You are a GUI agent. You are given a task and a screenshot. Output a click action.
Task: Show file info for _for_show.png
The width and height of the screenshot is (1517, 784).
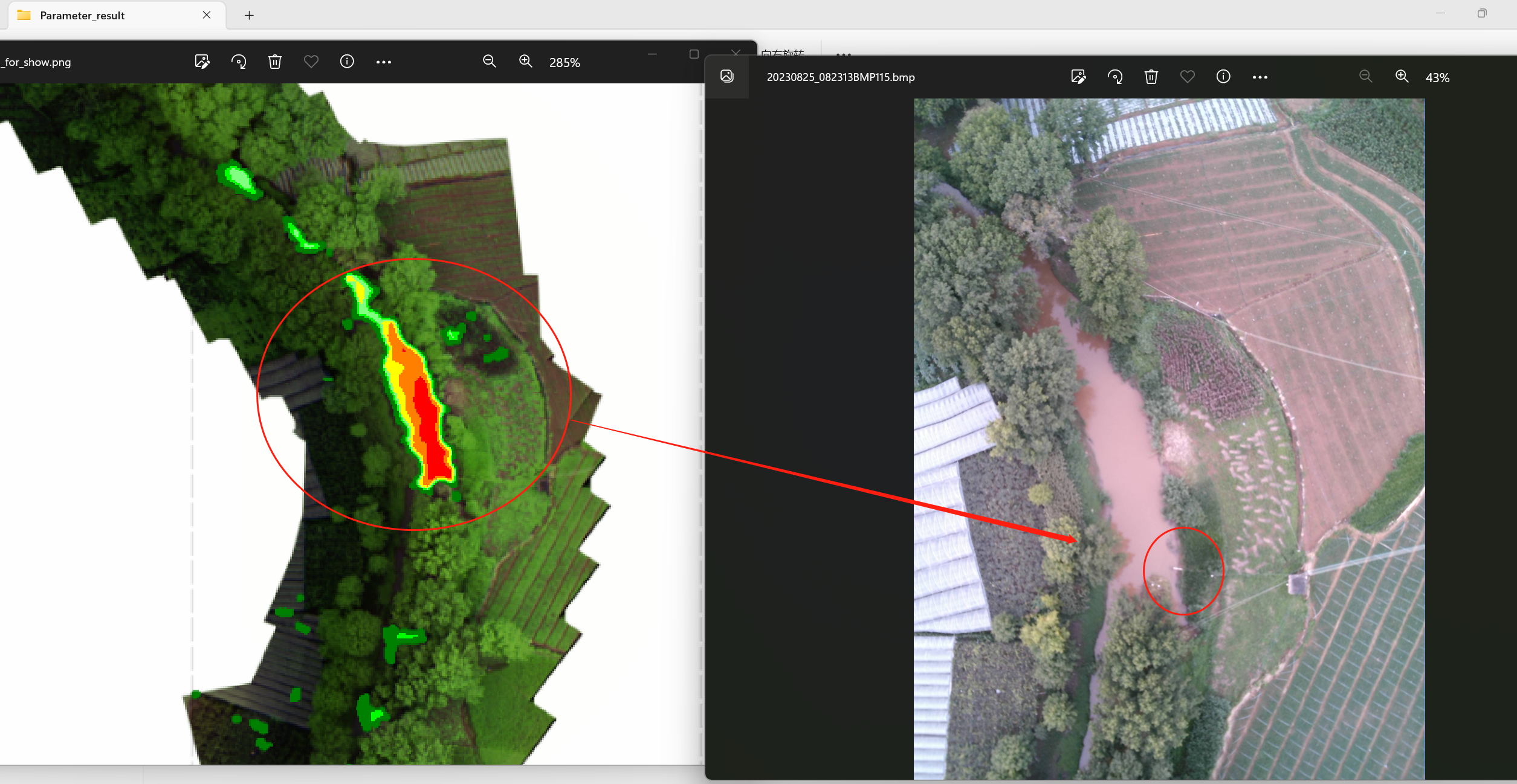coord(347,62)
